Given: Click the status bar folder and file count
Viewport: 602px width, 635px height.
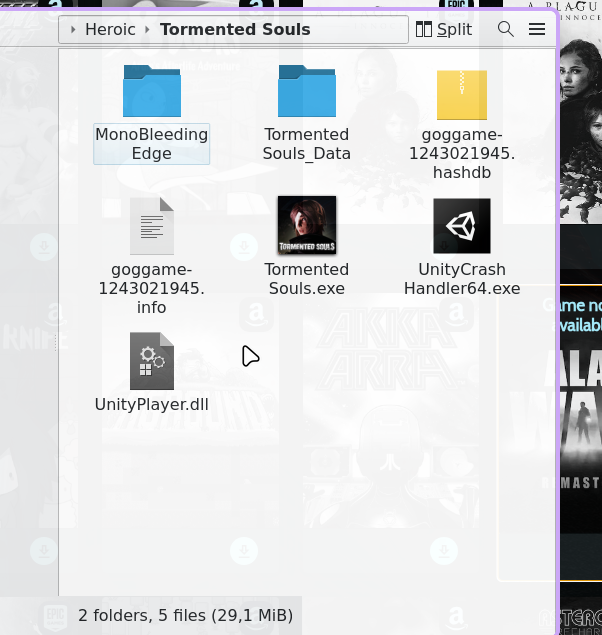Looking at the screenshot, I should pos(185,615).
